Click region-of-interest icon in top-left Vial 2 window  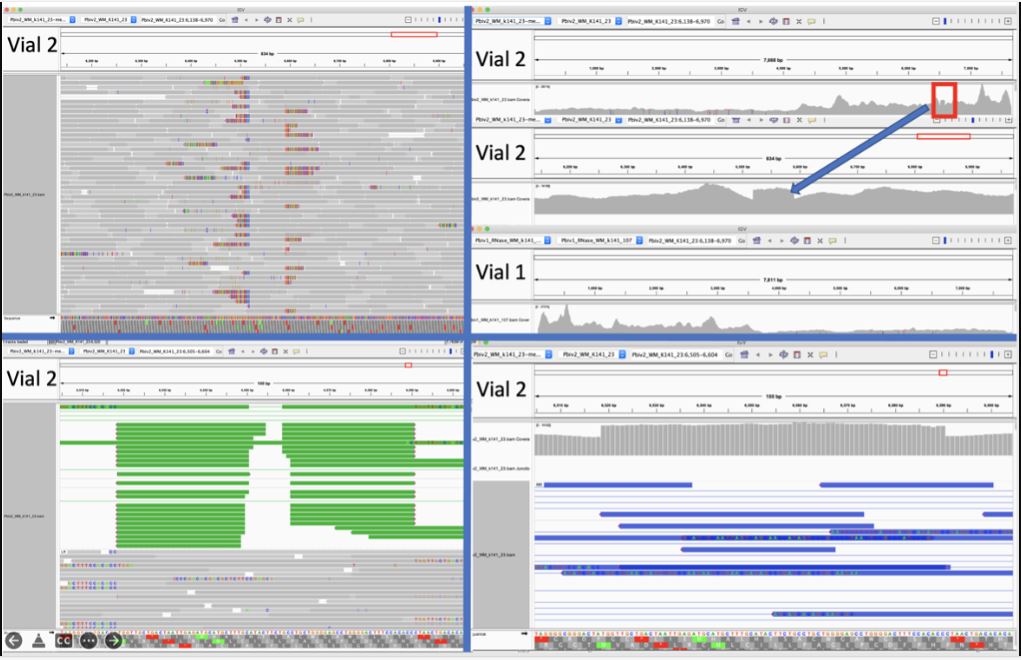point(278,20)
